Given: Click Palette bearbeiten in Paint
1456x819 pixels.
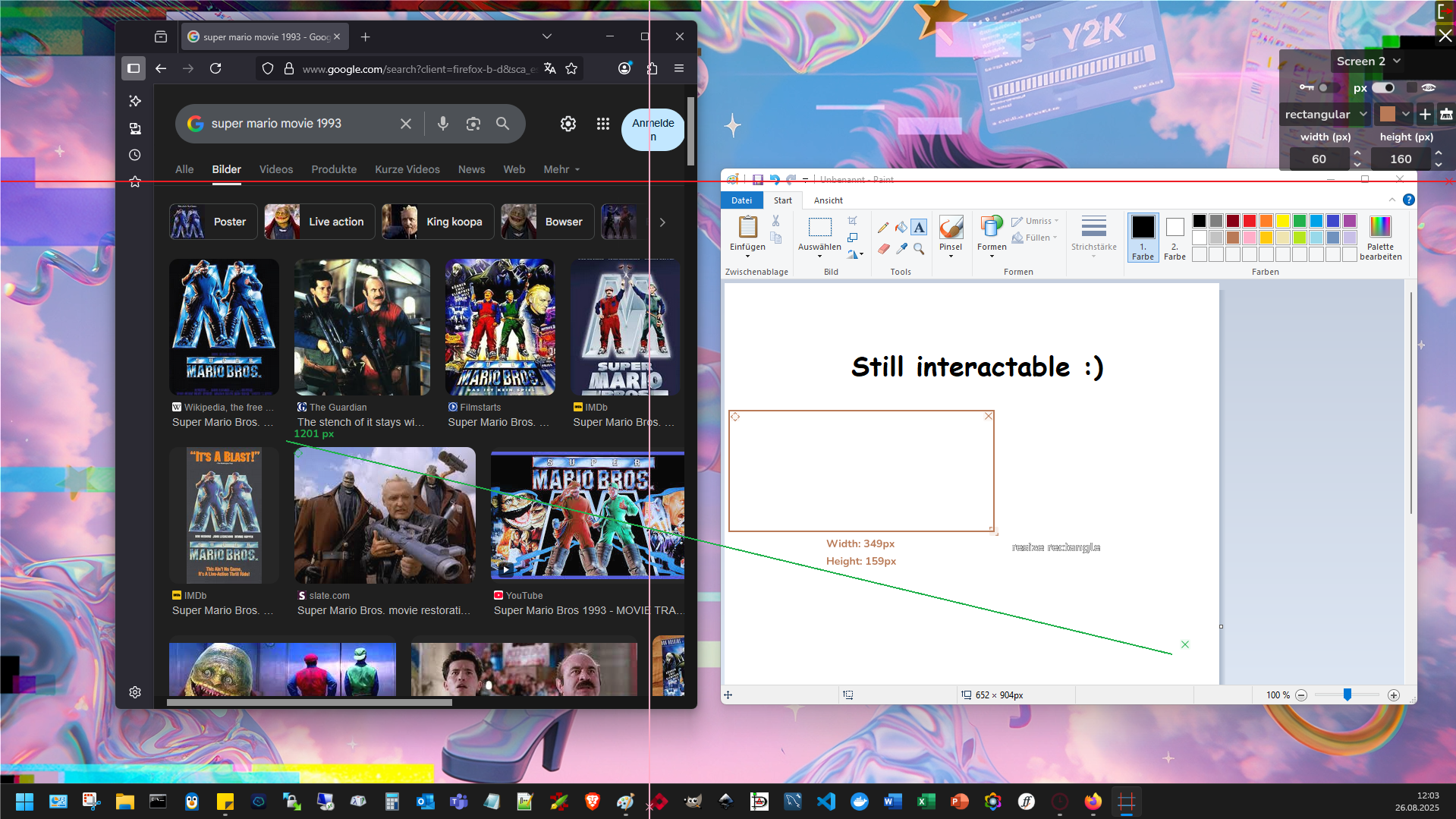Looking at the screenshot, I should [x=1380, y=238].
